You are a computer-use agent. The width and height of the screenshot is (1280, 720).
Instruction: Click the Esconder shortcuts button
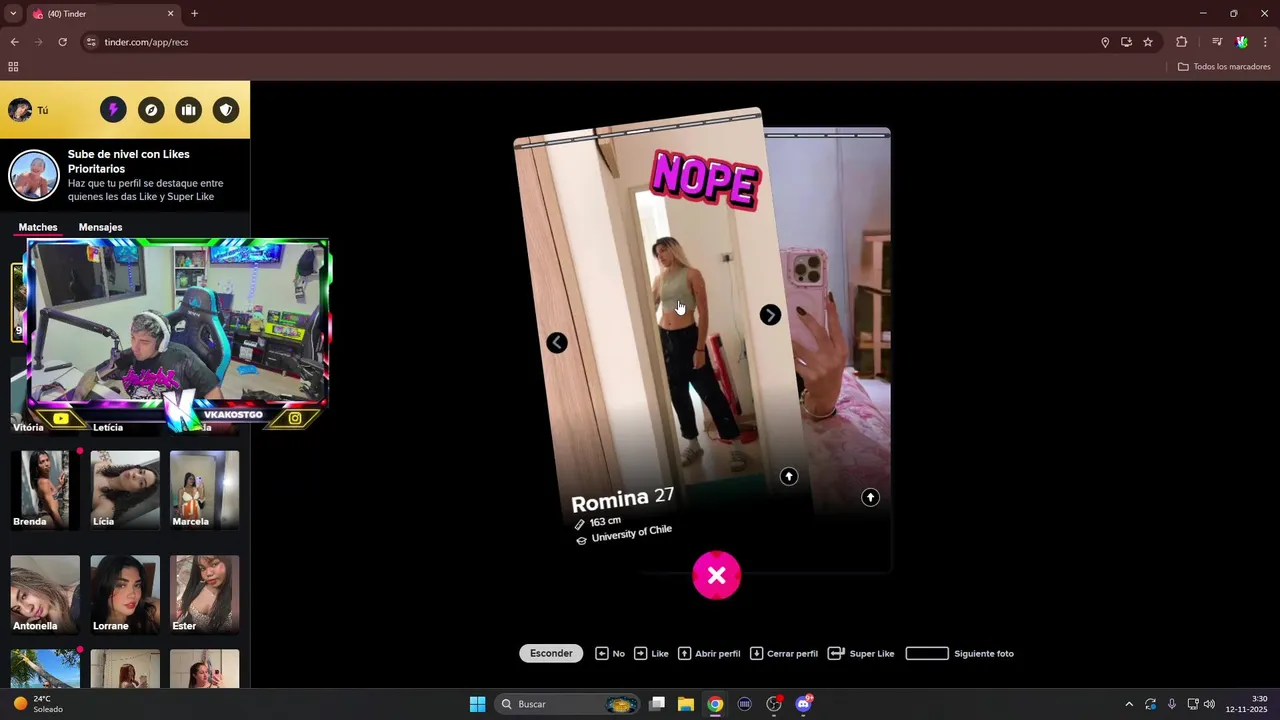551,653
